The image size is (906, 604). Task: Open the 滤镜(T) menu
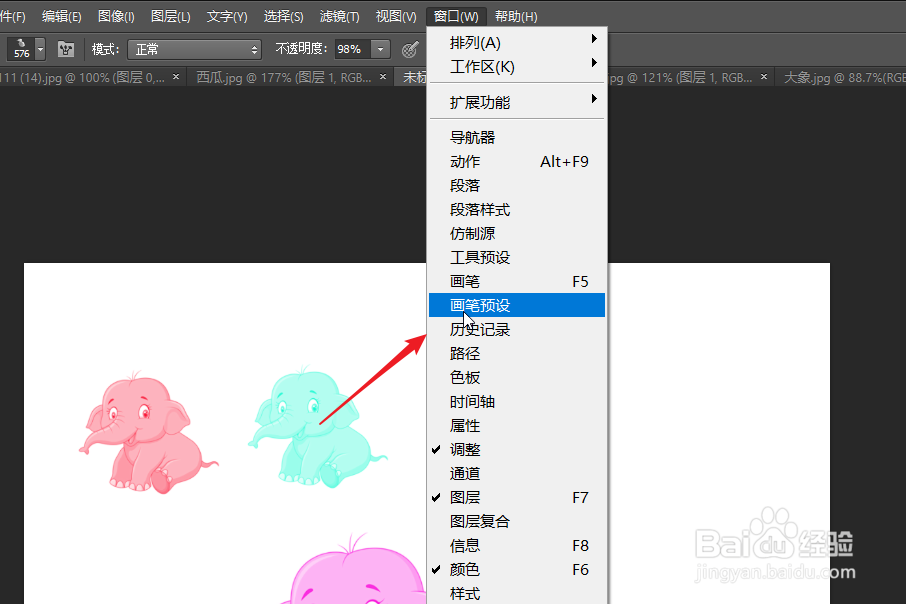(339, 16)
